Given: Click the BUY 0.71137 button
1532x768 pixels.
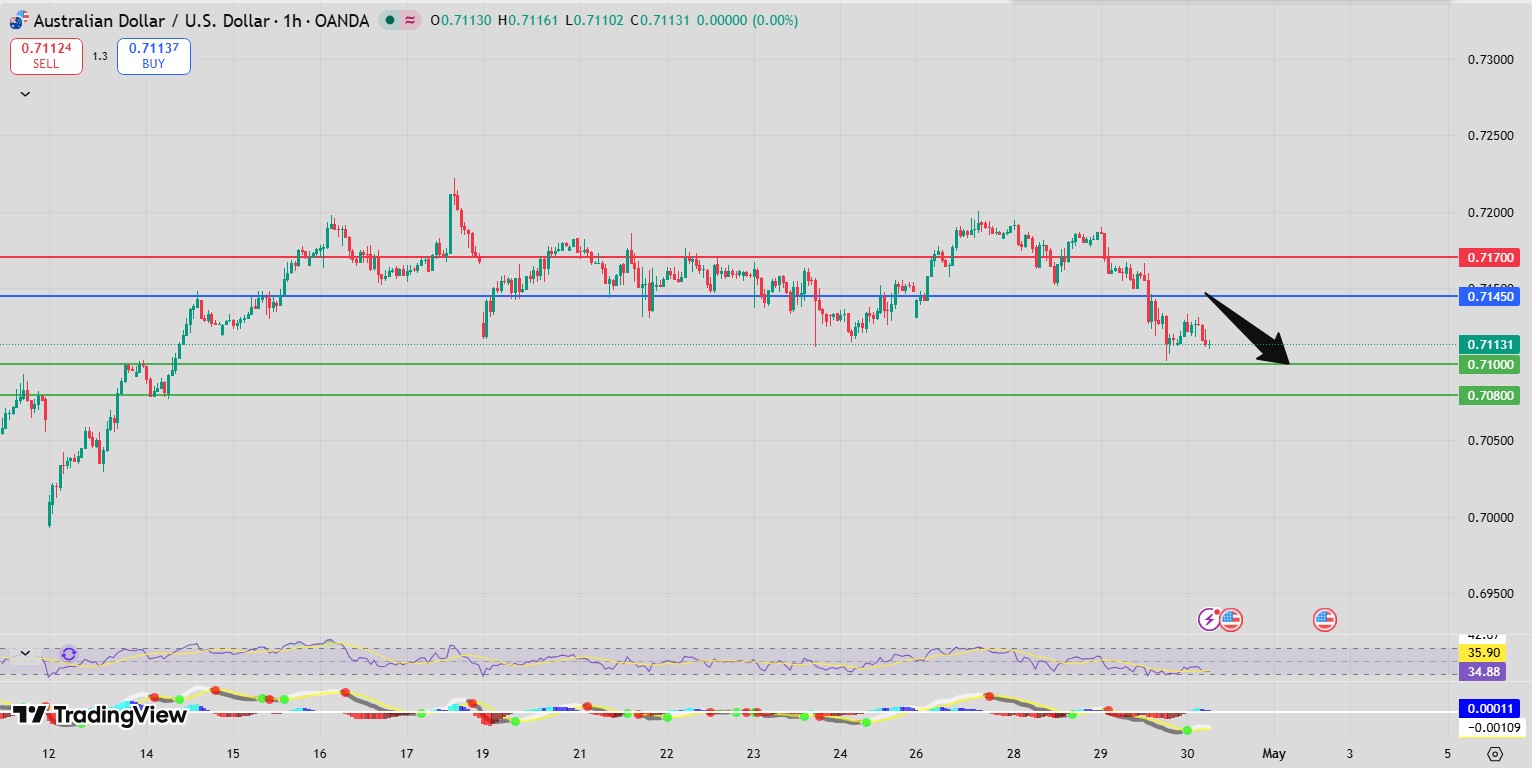Looking at the screenshot, I should tap(153, 56).
